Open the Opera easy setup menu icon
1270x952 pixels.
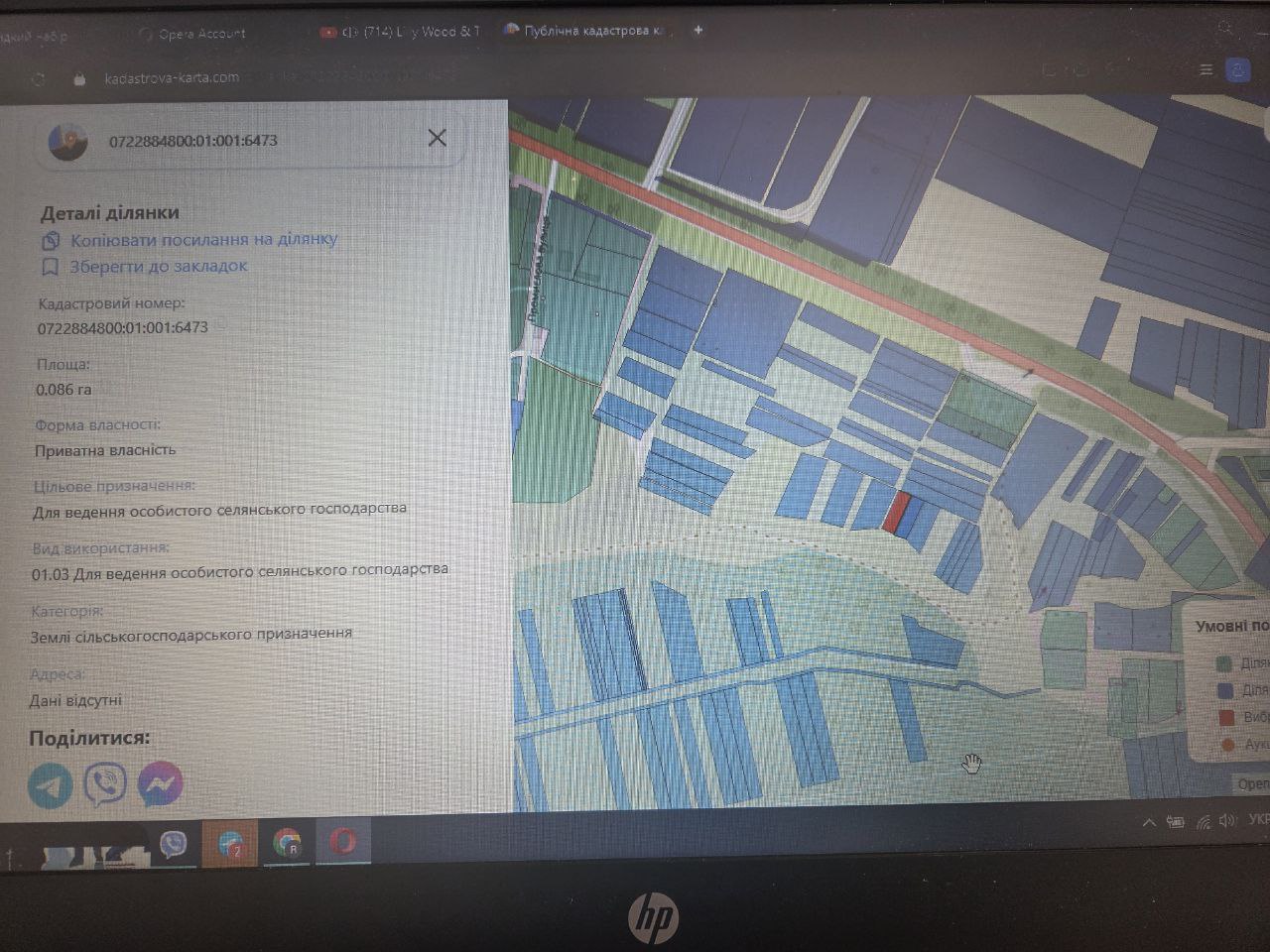coord(1206,69)
